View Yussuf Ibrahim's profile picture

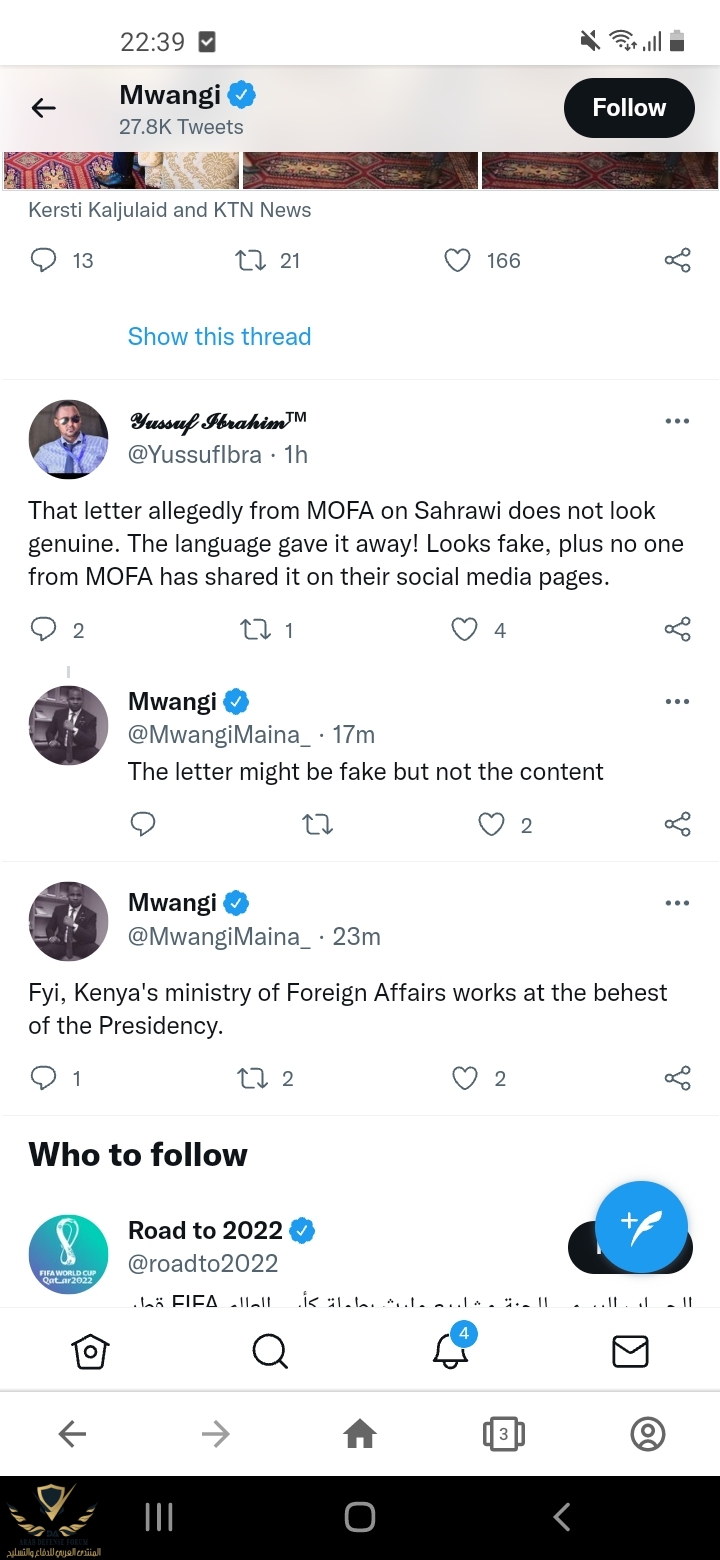coord(68,439)
